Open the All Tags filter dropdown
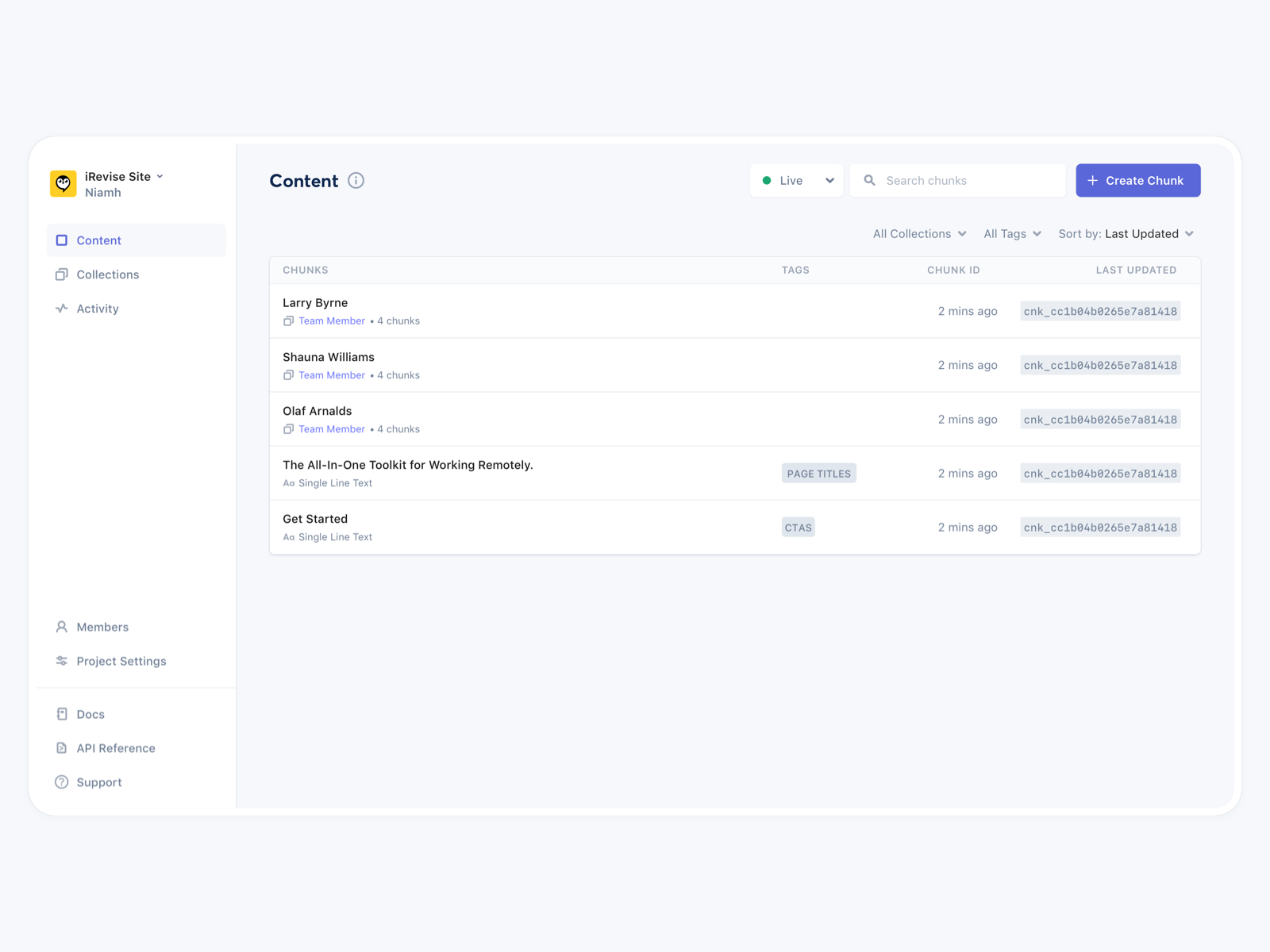The height and width of the screenshot is (952, 1270). [x=1012, y=233]
